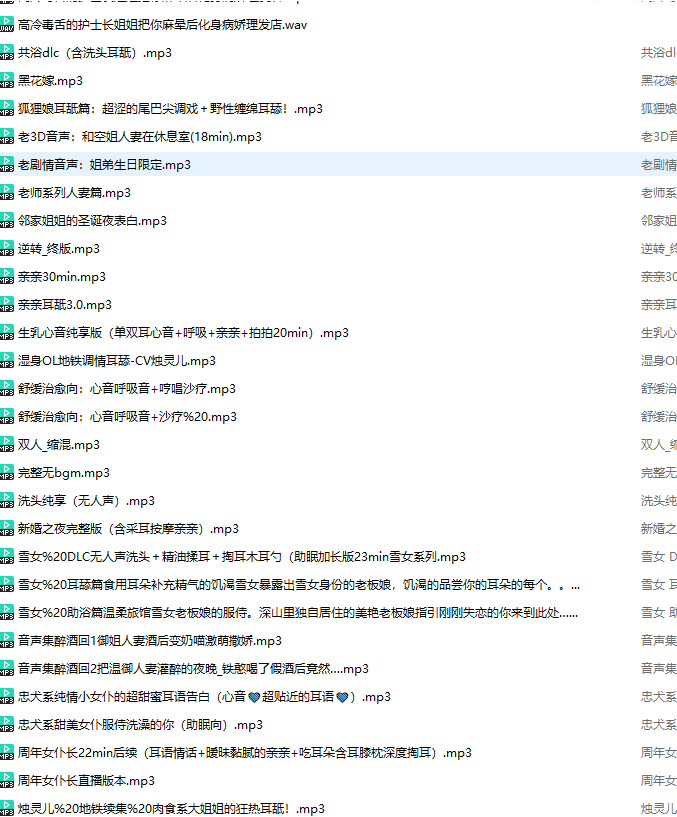Viewport: 677px width, 817px height.
Task: Click the icon beside 洗头纯享（无人声）.mp3
Action: point(7,501)
